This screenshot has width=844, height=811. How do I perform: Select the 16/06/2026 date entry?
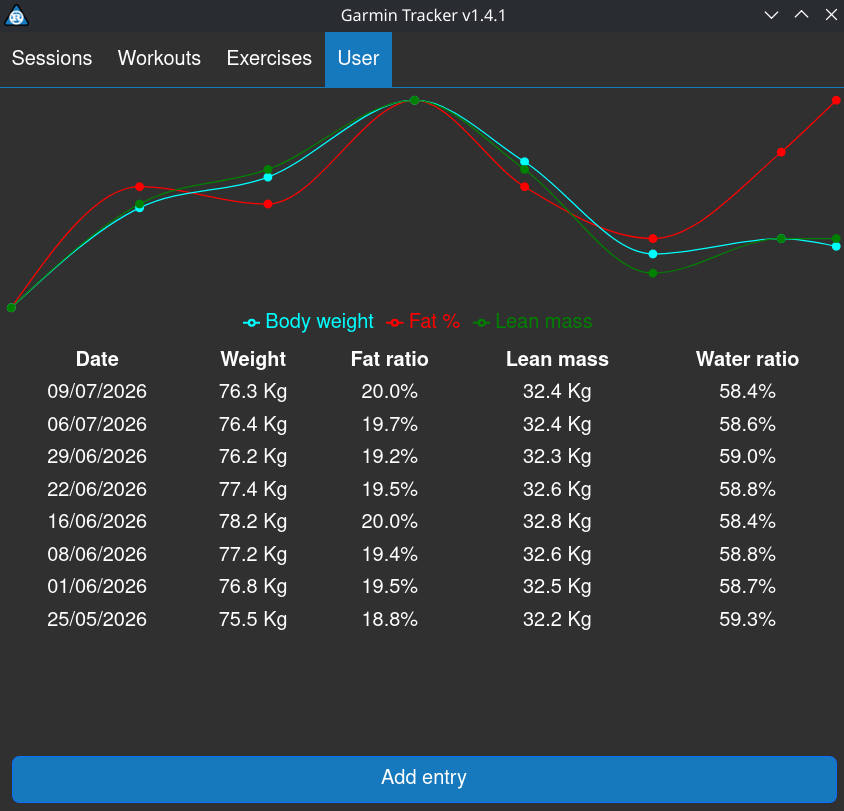click(x=97, y=521)
